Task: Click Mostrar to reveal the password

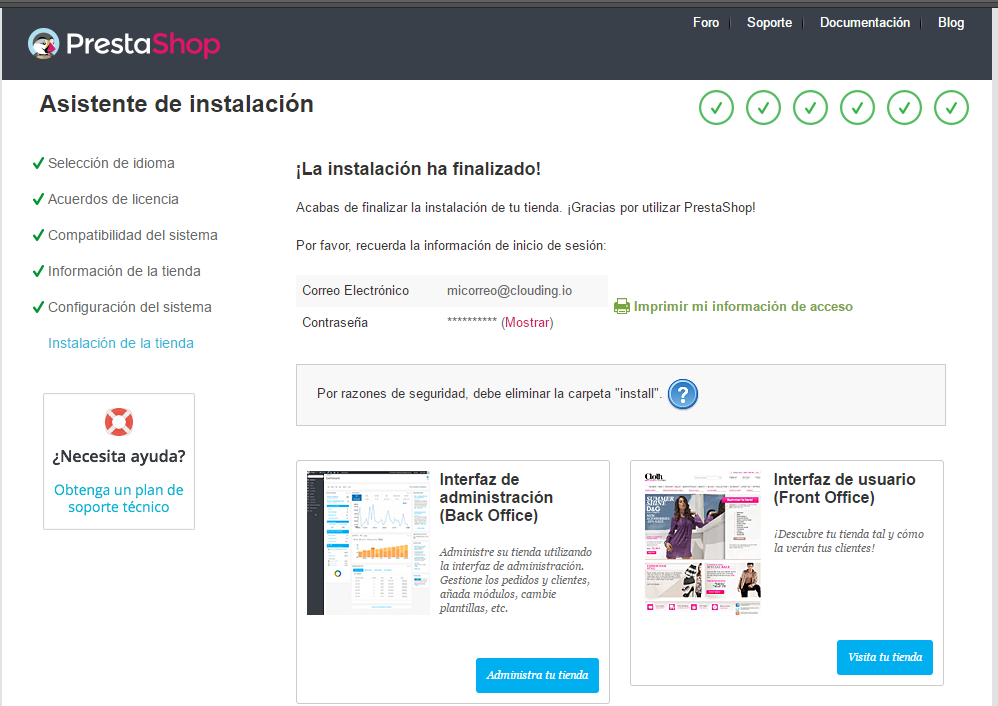Action: tap(527, 322)
